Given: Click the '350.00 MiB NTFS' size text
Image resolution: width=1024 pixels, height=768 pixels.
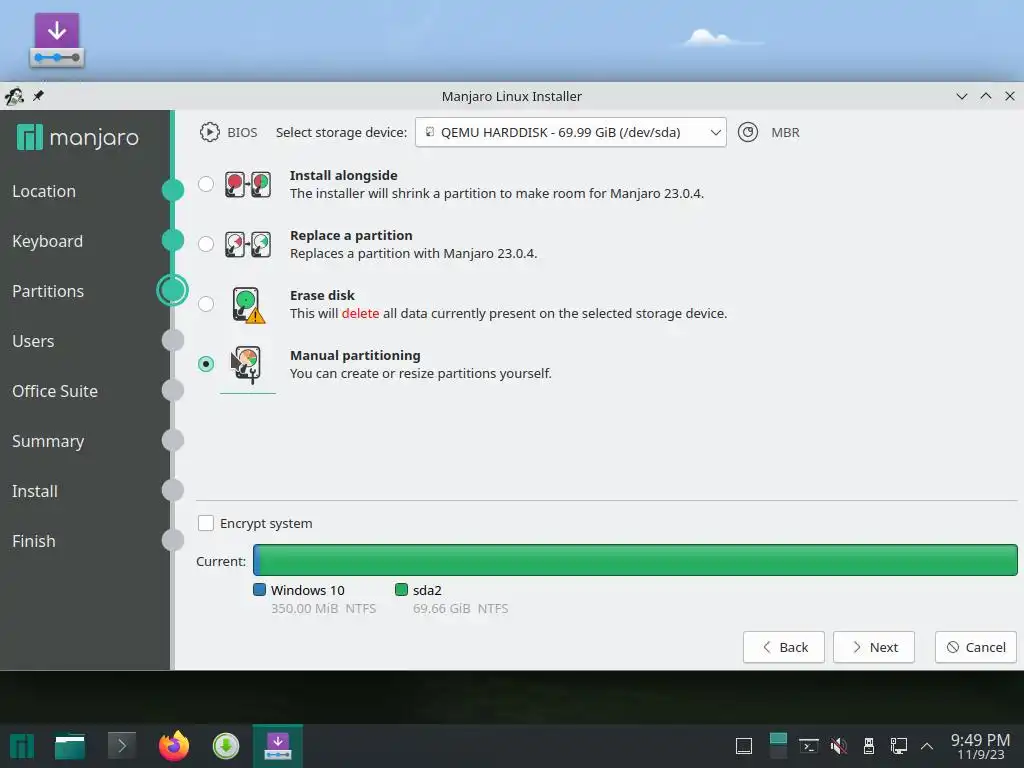Looking at the screenshot, I should [x=324, y=609].
